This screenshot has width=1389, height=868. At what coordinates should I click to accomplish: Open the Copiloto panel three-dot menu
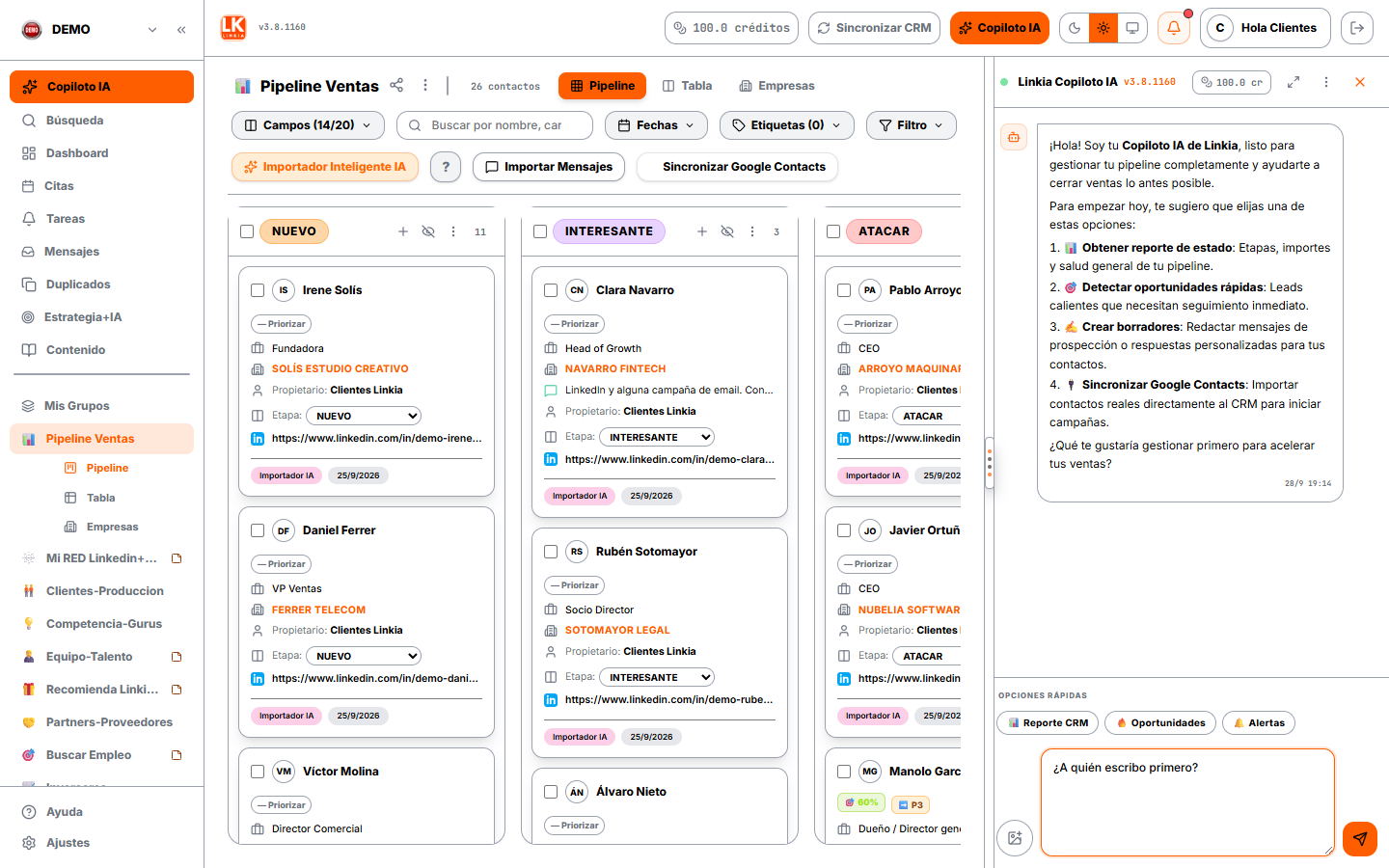(1326, 82)
